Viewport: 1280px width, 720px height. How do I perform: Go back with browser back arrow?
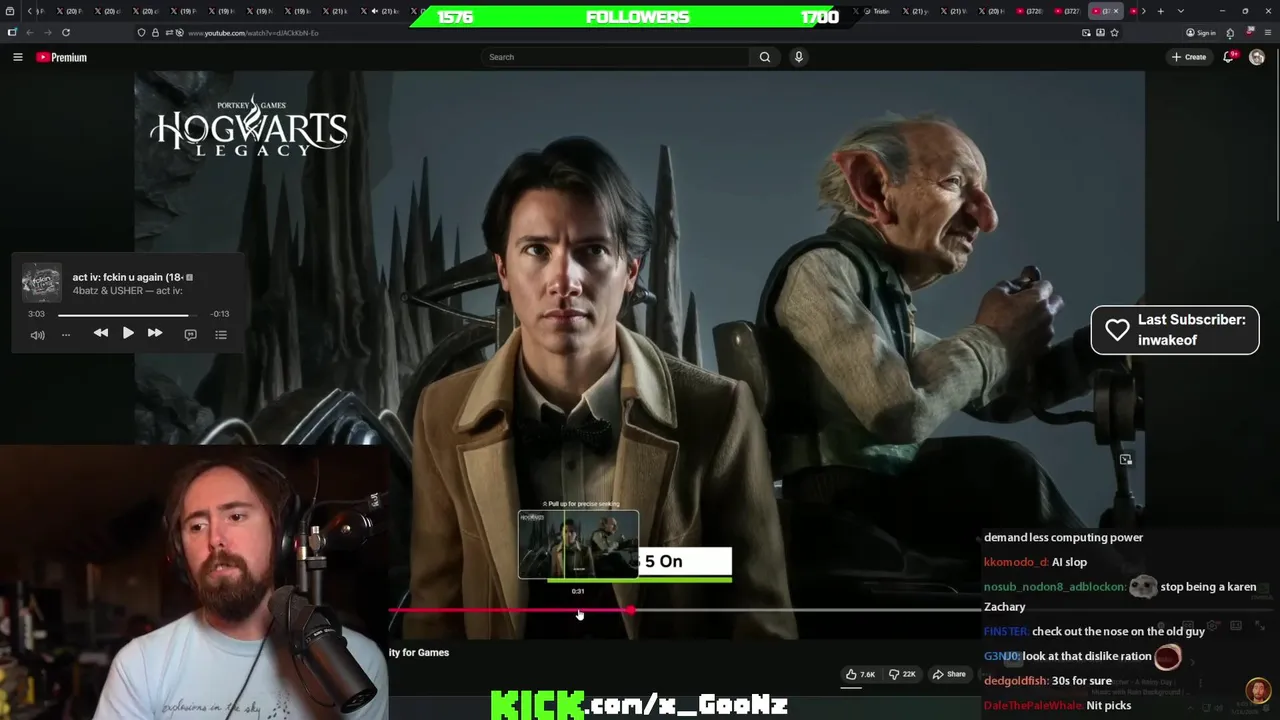click(x=30, y=32)
